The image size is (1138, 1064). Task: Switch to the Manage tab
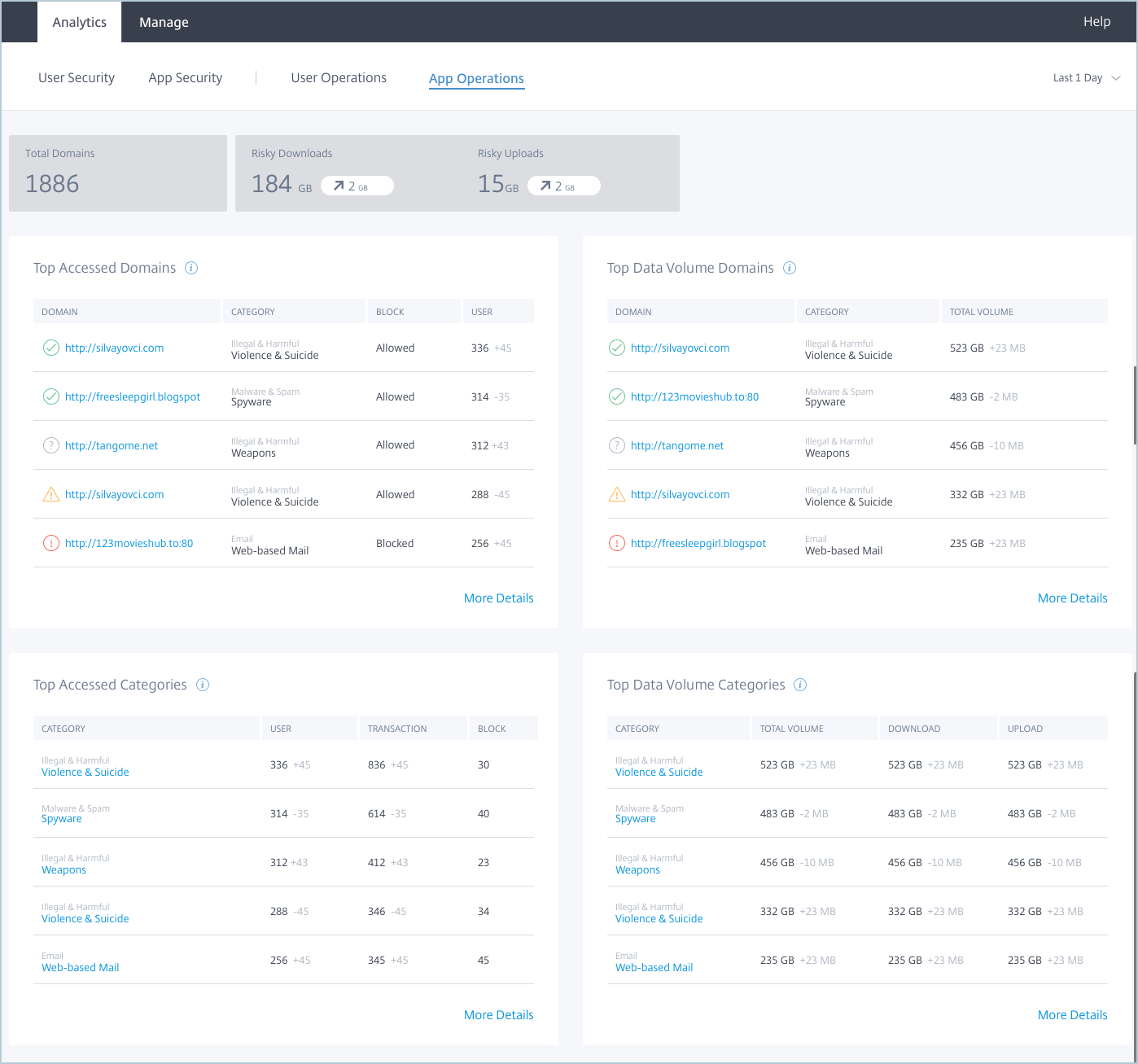(x=164, y=22)
